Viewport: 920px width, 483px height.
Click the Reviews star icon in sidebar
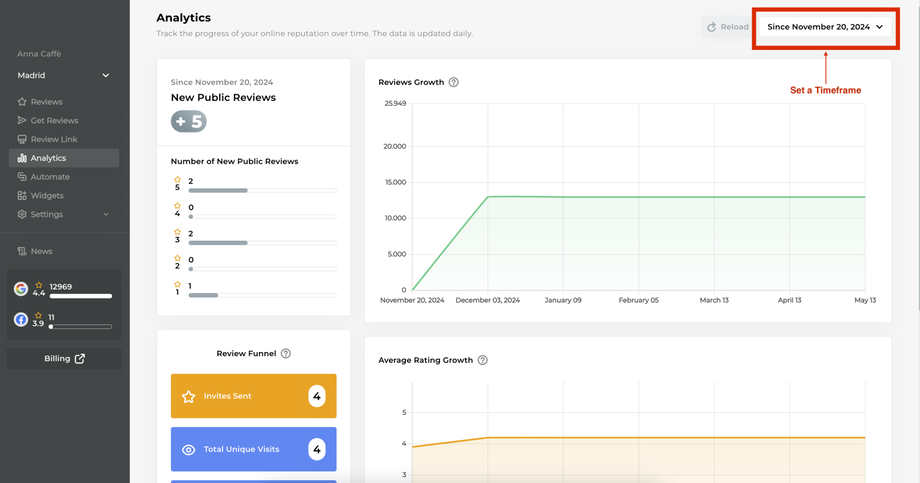coord(22,102)
